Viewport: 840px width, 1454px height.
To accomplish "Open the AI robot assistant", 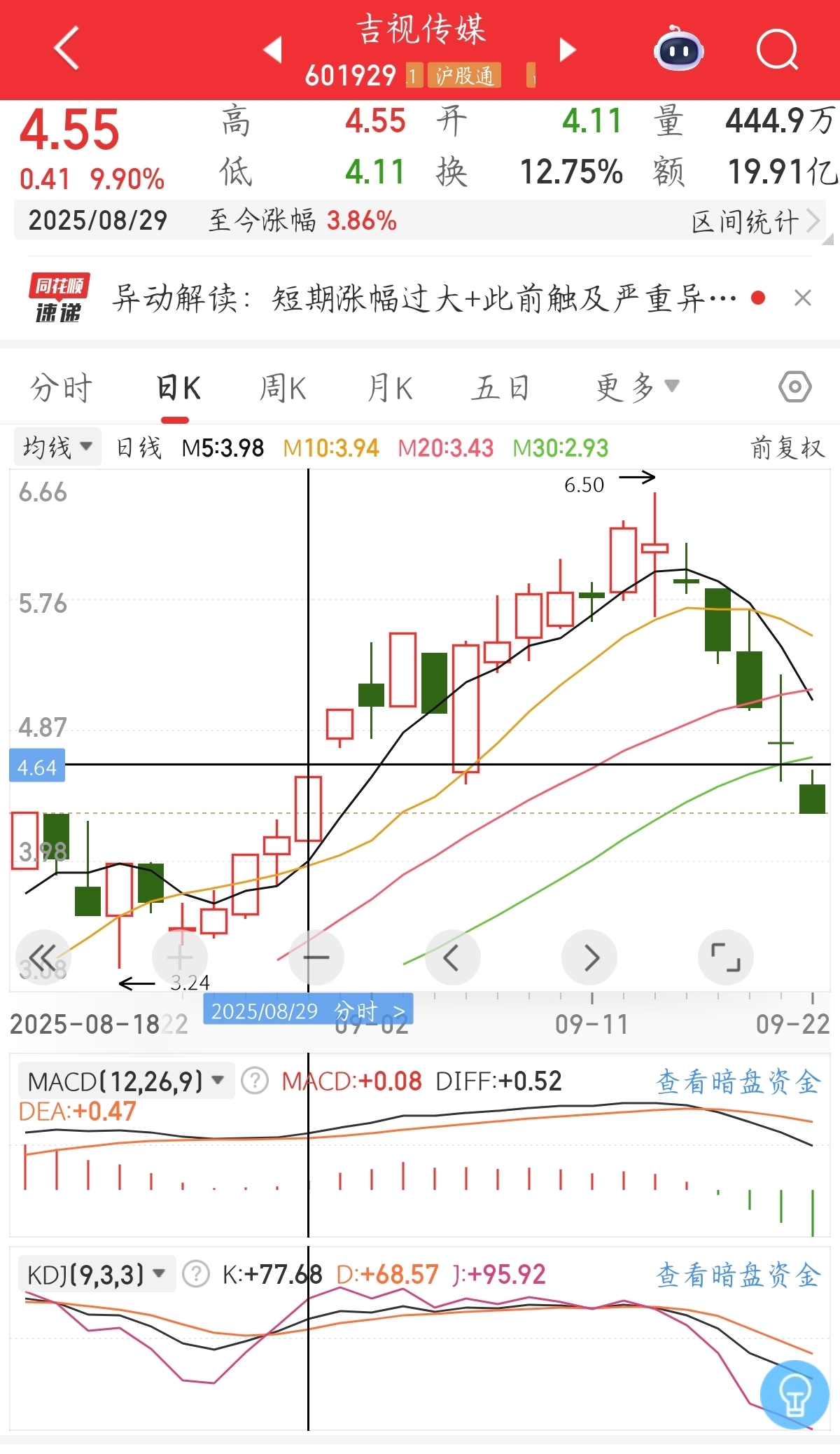I will (678, 48).
